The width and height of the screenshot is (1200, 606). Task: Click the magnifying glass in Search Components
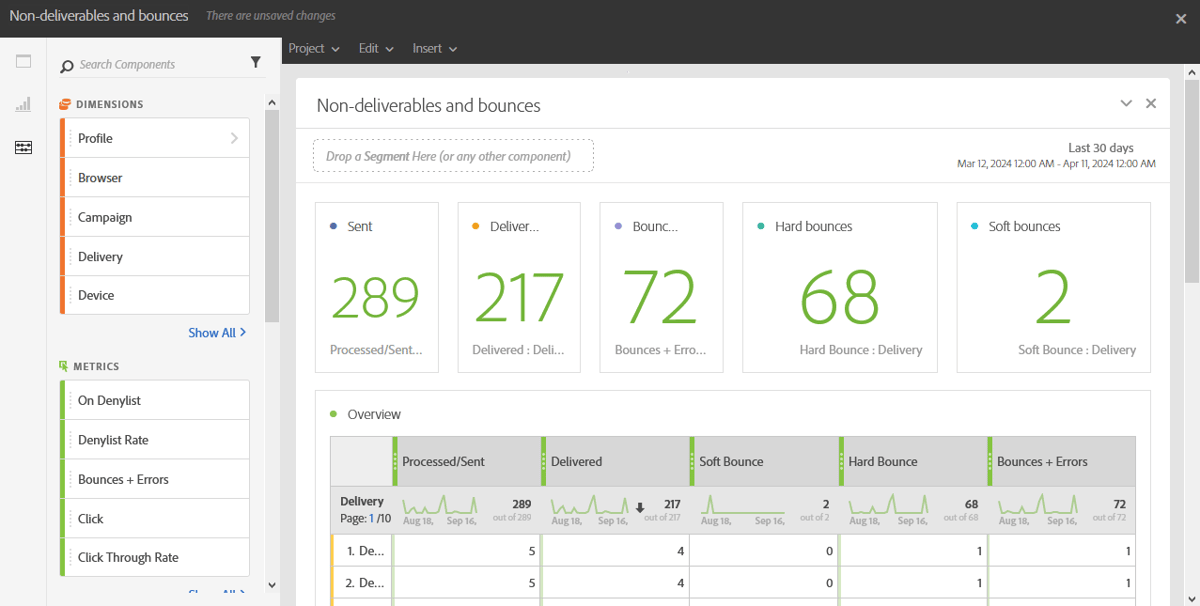pyautogui.click(x=67, y=64)
